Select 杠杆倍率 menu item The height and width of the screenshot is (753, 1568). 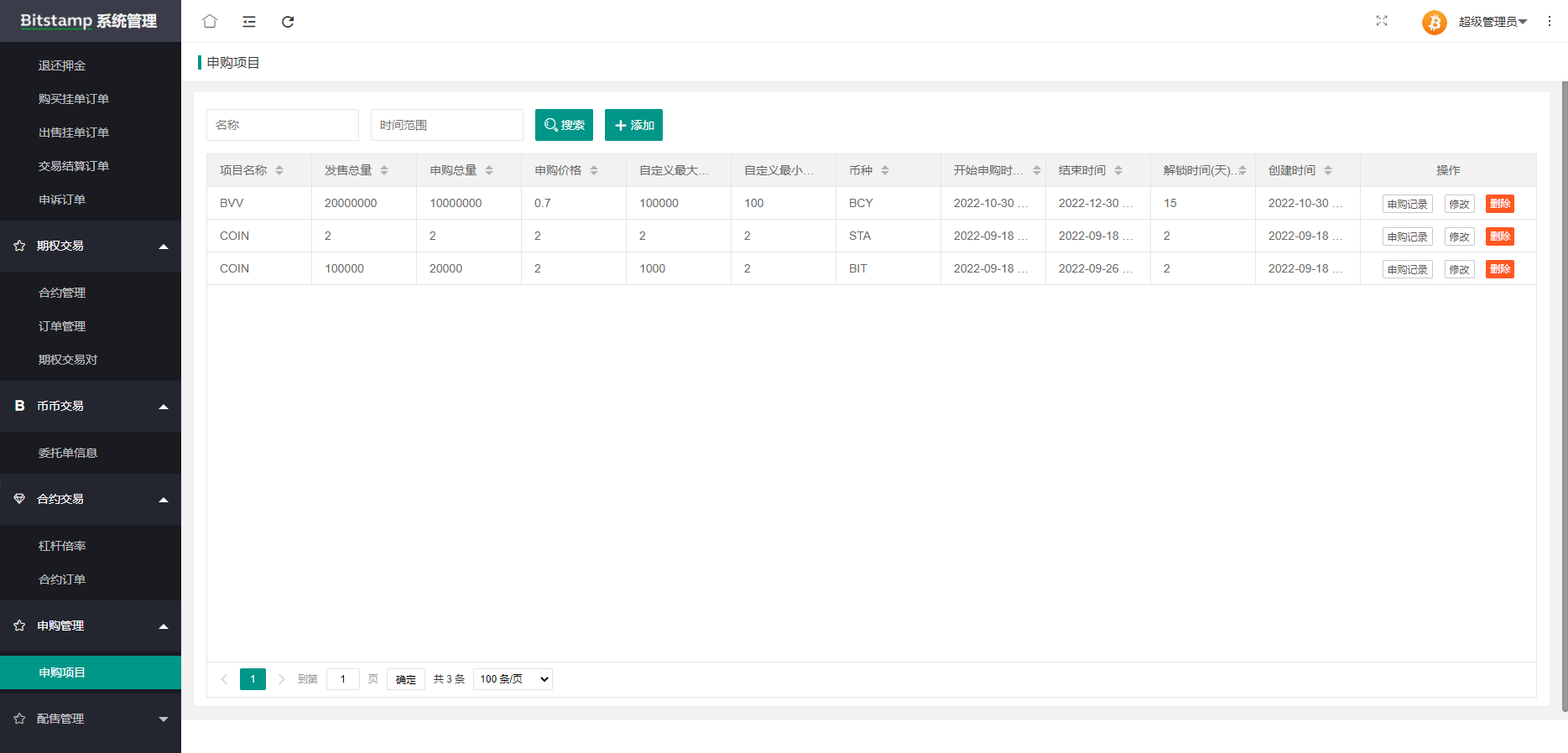(62, 546)
